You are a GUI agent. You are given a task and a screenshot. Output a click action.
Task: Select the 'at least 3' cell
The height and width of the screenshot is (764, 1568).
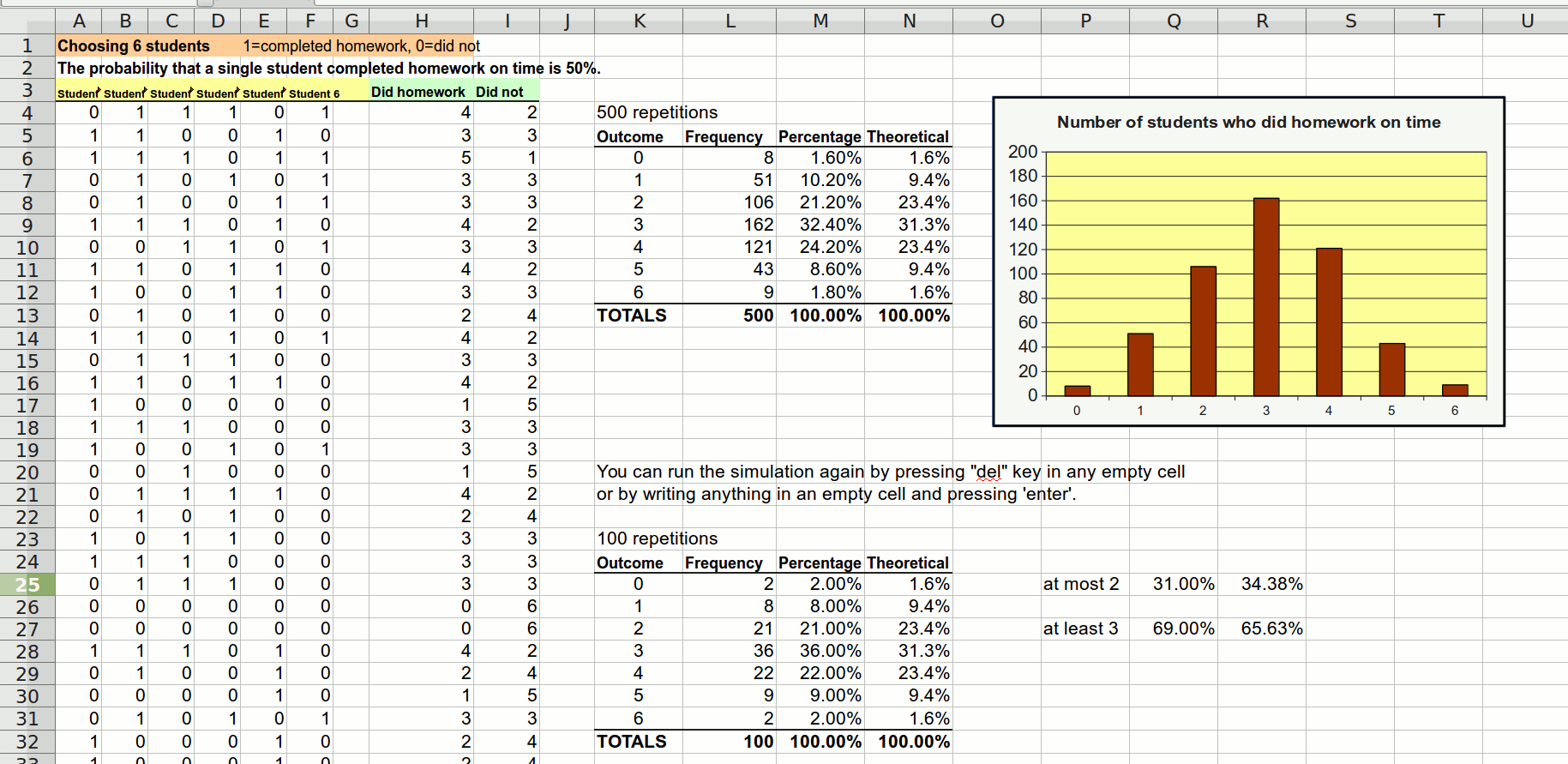click(1081, 629)
